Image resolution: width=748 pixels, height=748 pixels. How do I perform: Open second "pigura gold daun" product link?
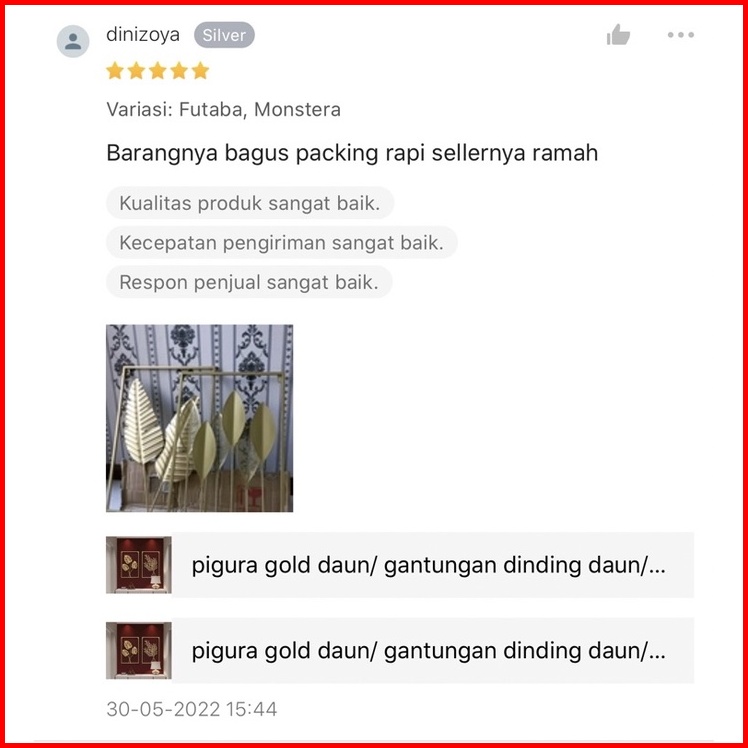(433, 651)
